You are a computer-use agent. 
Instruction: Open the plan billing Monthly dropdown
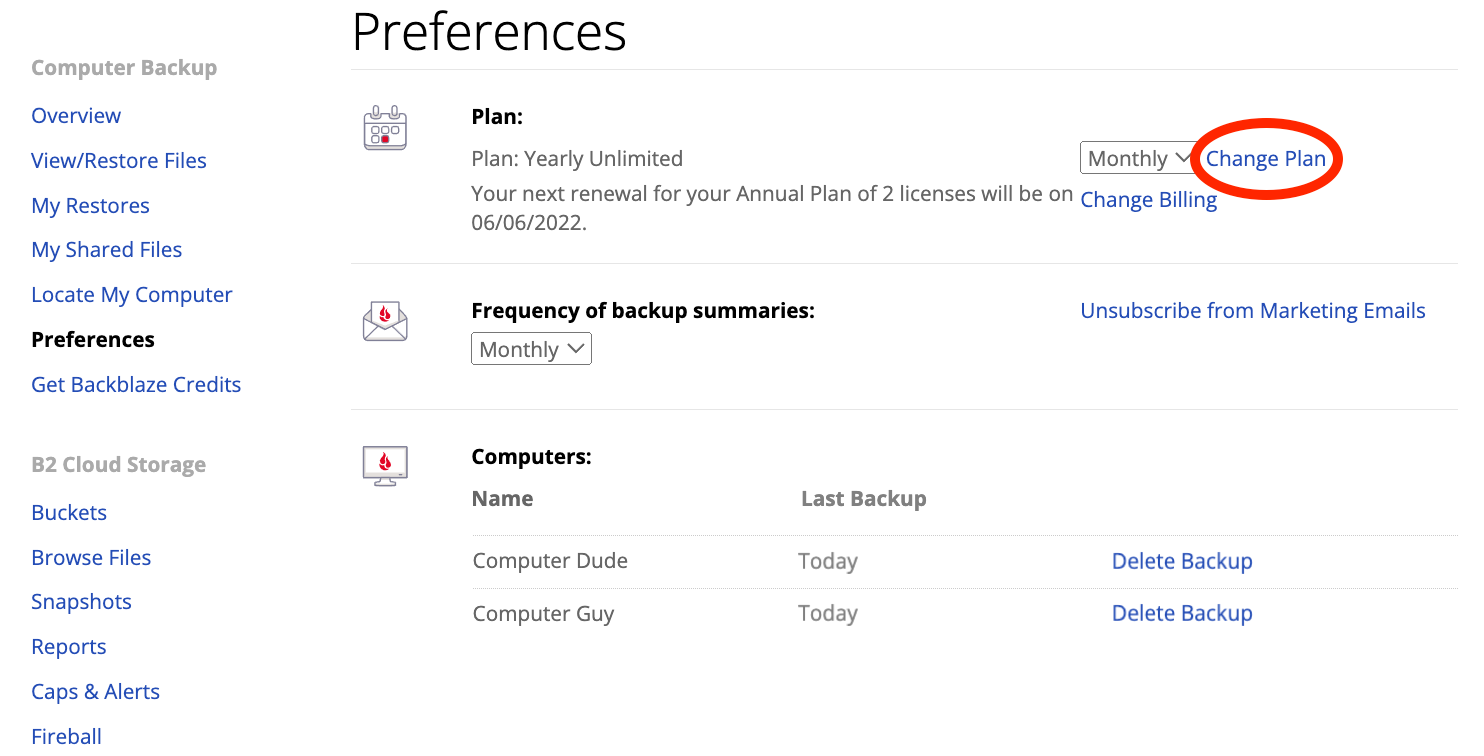point(1139,158)
